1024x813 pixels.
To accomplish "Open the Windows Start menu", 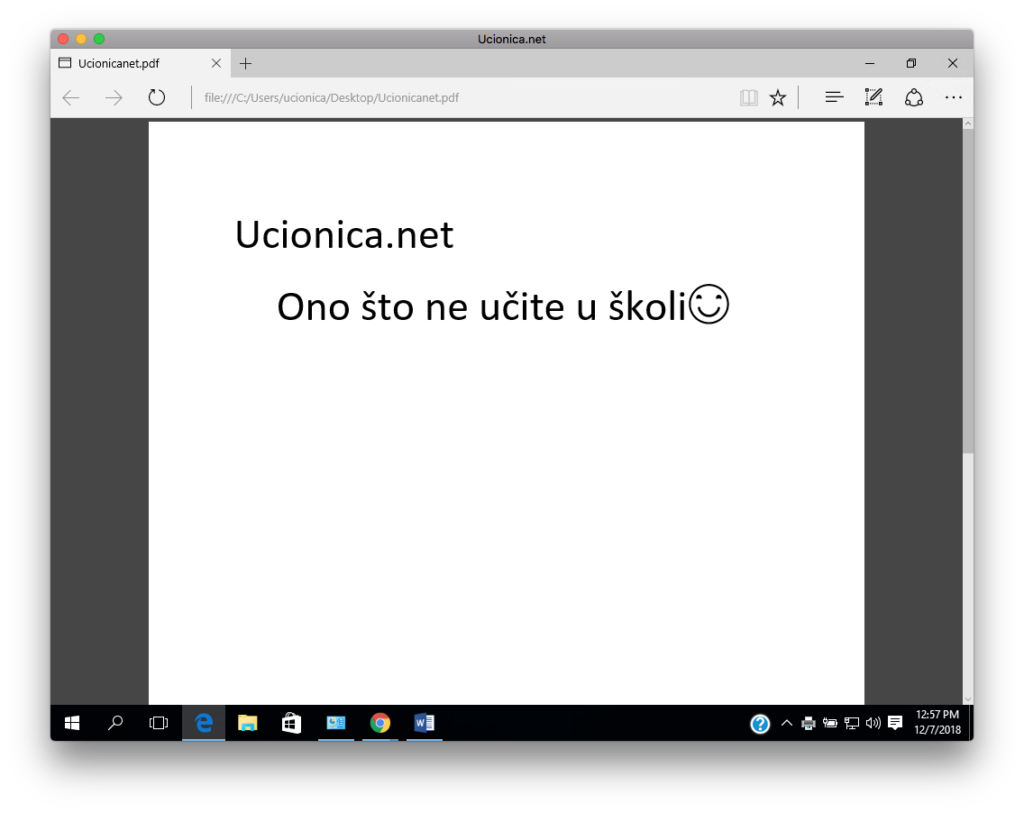I will coord(72,723).
